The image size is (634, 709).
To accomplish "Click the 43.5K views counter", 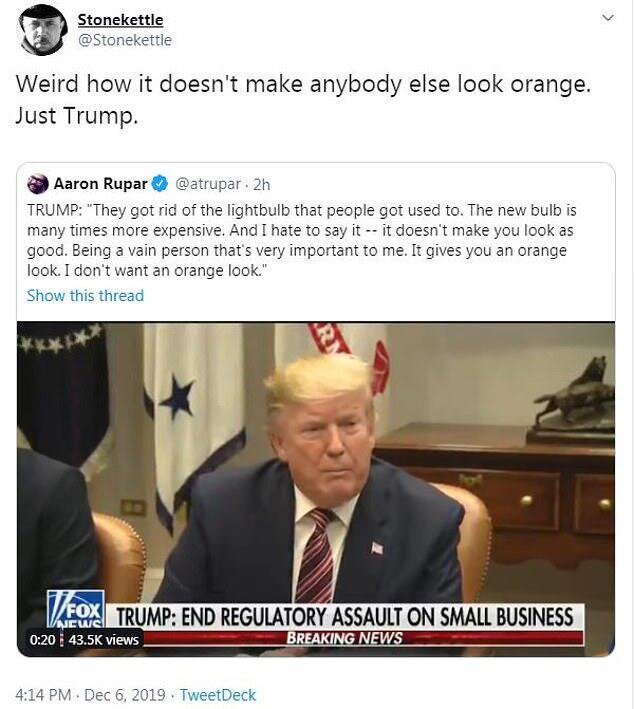I will [104, 640].
